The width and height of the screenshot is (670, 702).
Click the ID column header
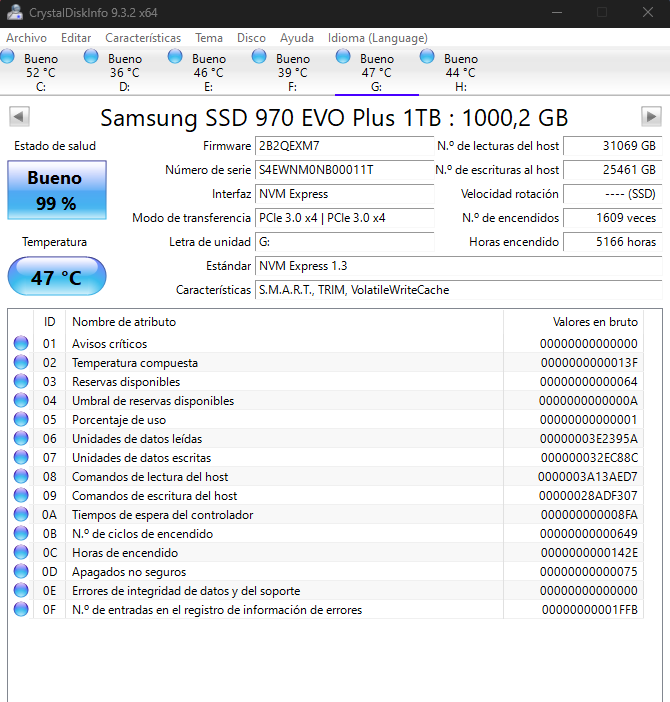[49, 322]
